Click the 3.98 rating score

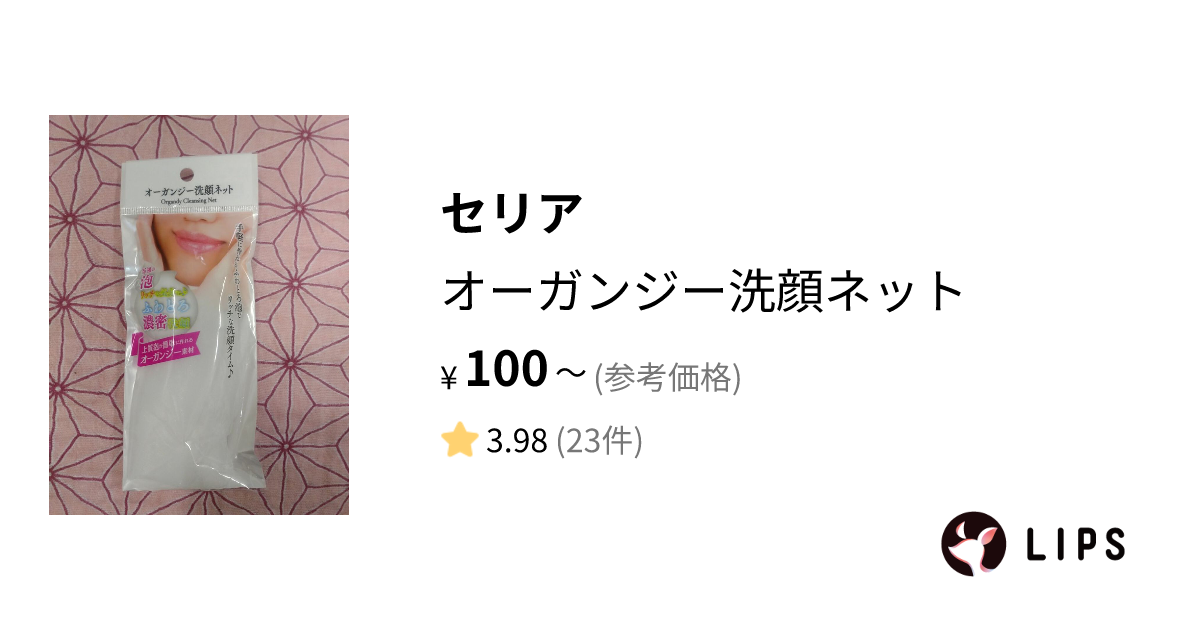[x=516, y=440]
